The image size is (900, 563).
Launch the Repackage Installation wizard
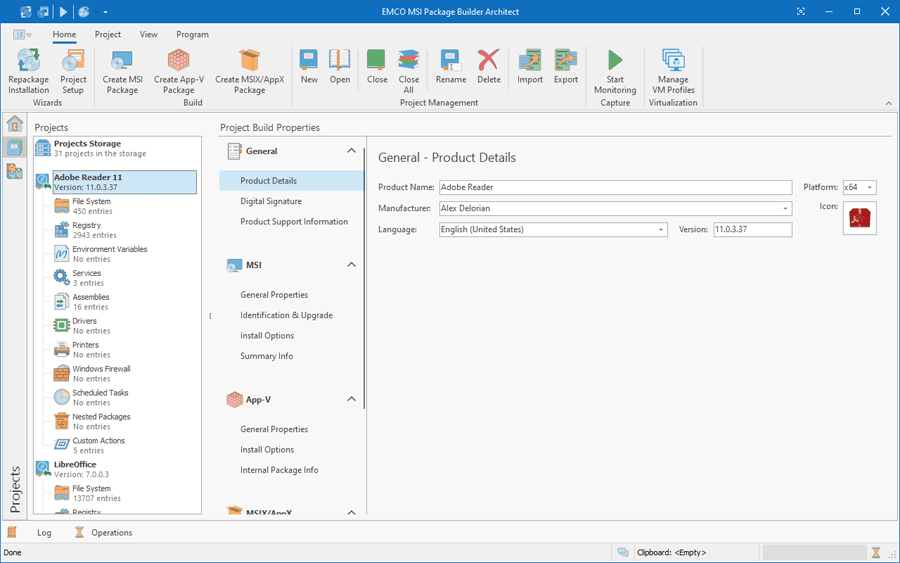pos(28,71)
